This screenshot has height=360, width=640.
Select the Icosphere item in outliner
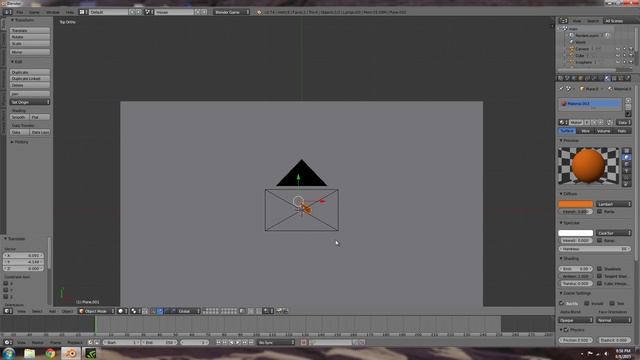tap(583, 62)
